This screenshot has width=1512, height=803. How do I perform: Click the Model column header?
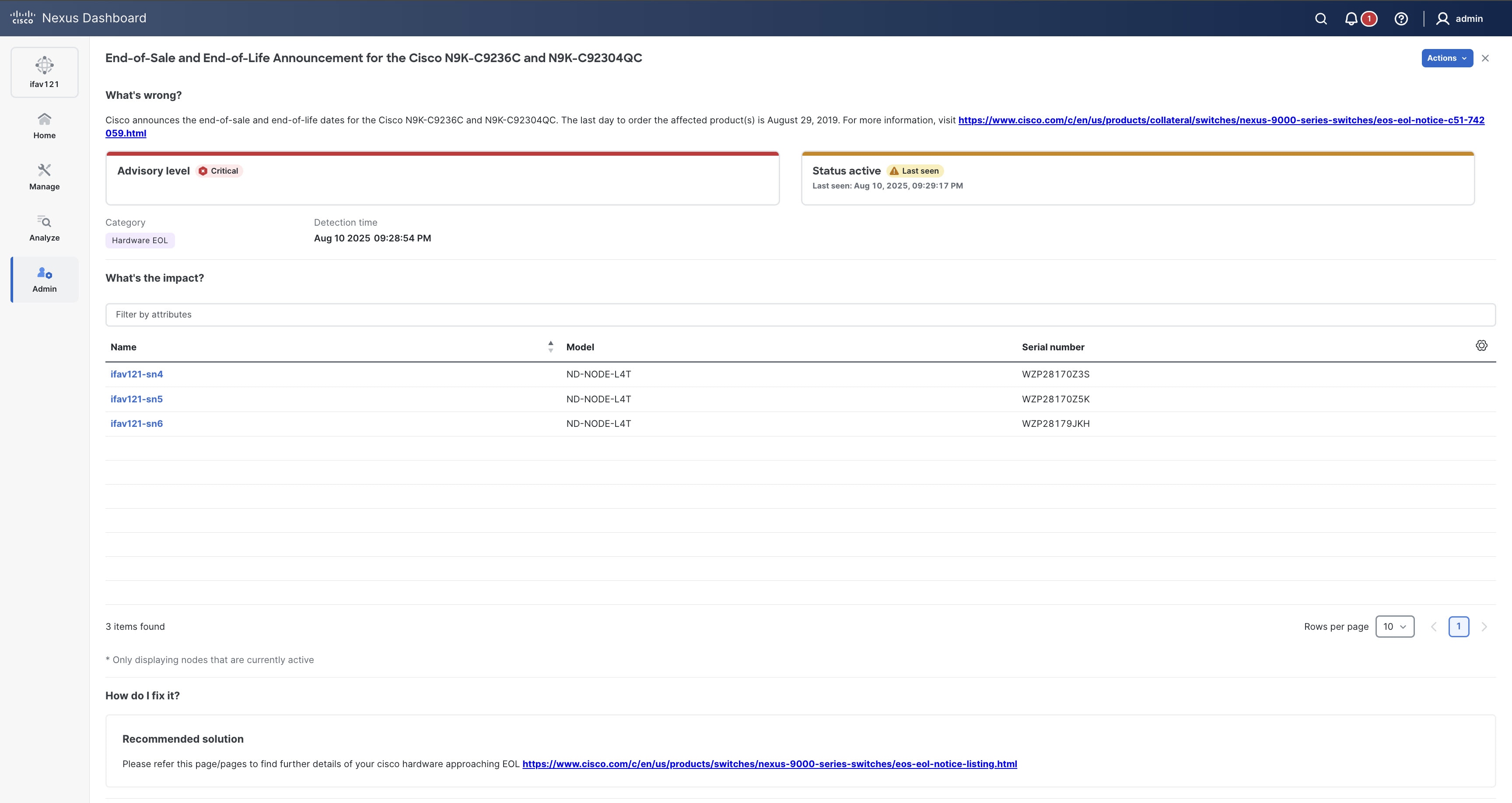coord(580,347)
